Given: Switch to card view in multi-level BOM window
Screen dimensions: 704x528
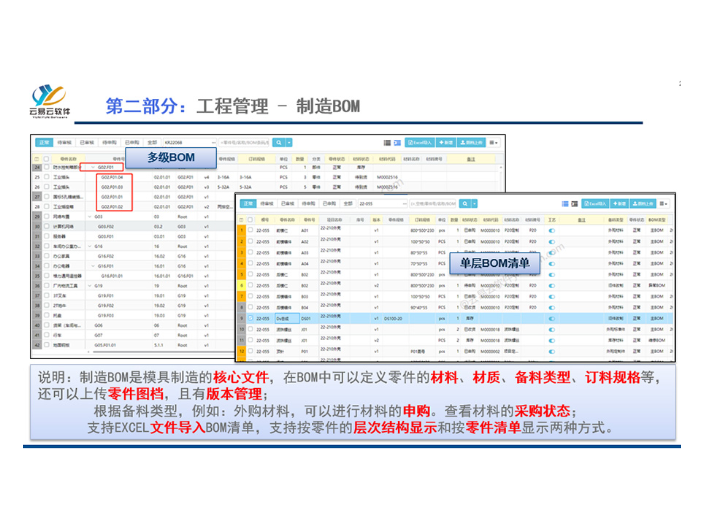Looking at the screenshot, I should pos(397,143).
